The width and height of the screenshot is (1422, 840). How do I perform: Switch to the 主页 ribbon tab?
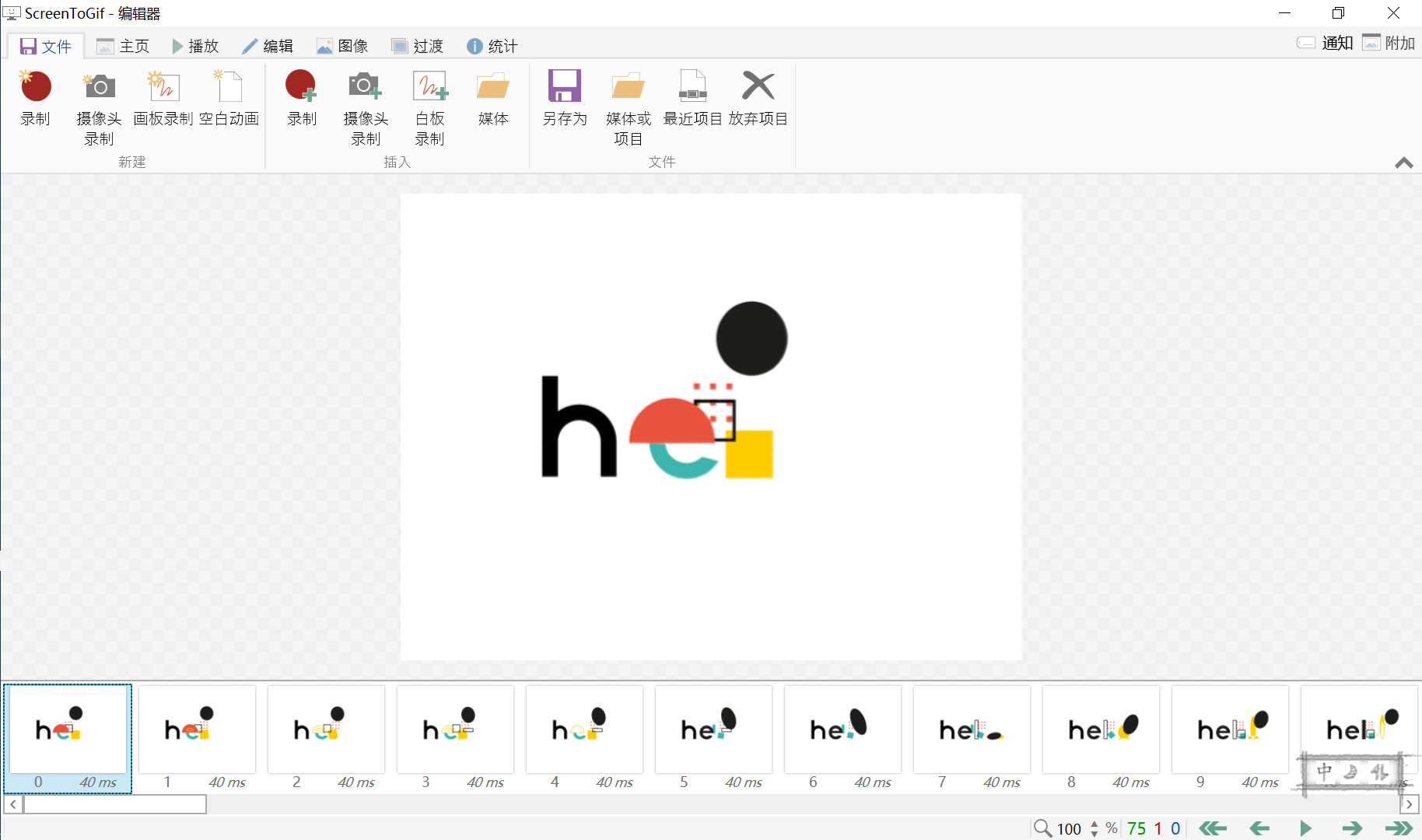pyautogui.click(x=123, y=46)
